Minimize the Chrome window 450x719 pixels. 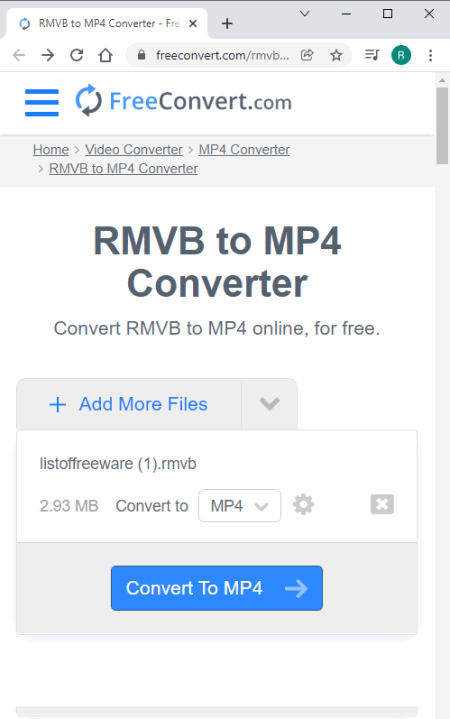pos(346,14)
